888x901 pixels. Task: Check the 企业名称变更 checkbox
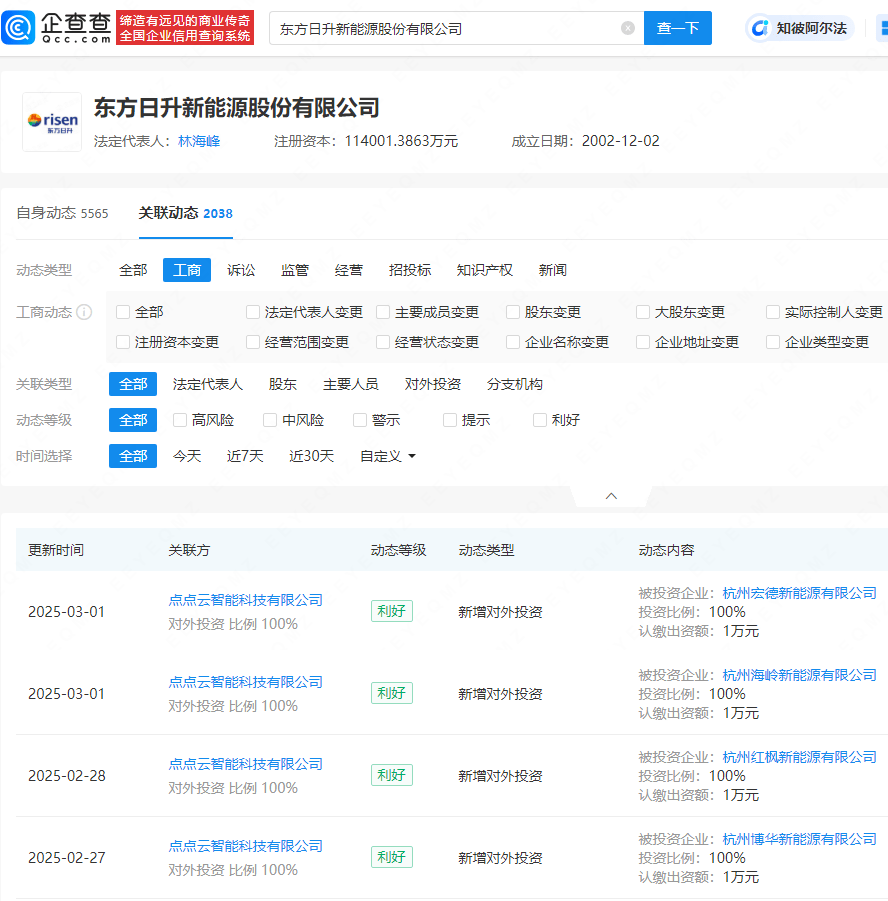pos(513,342)
